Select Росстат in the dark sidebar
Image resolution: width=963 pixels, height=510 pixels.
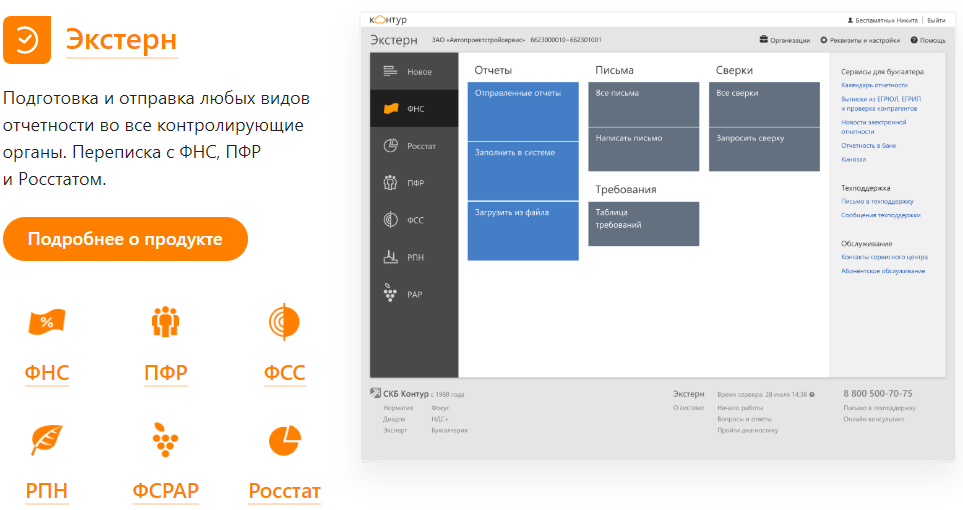coord(414,146)
